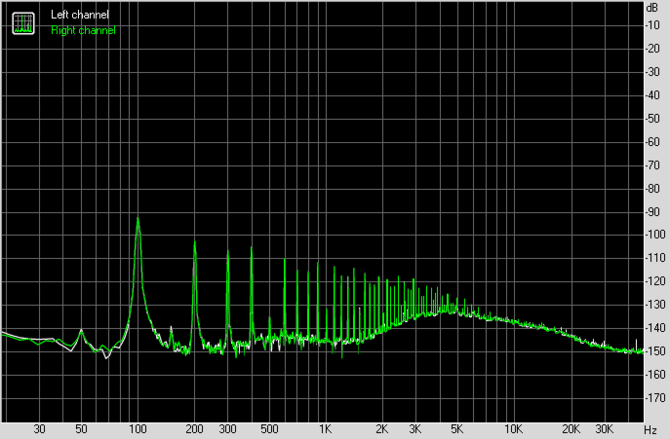
Task: Click the 5K frequency axis label
Action: [456, 429]
